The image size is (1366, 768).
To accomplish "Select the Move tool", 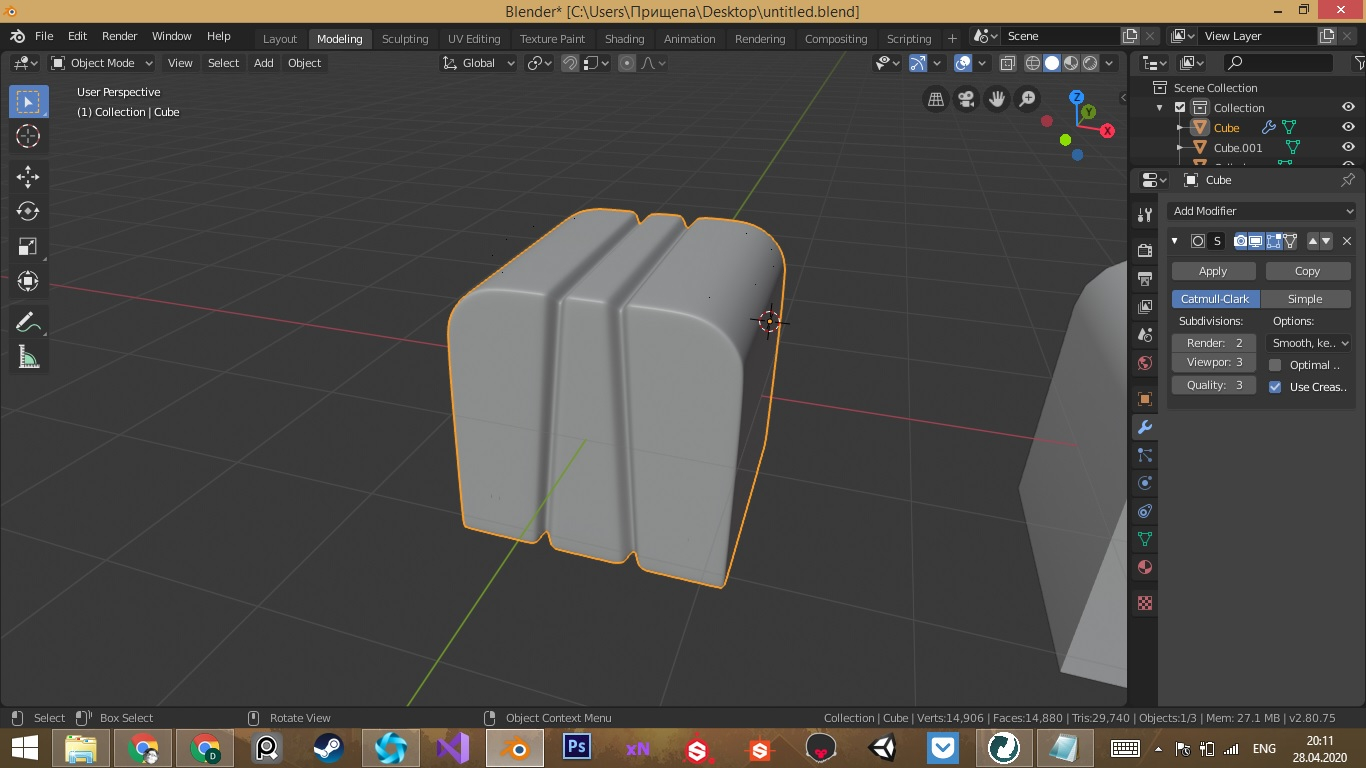I will click(28, 177).
